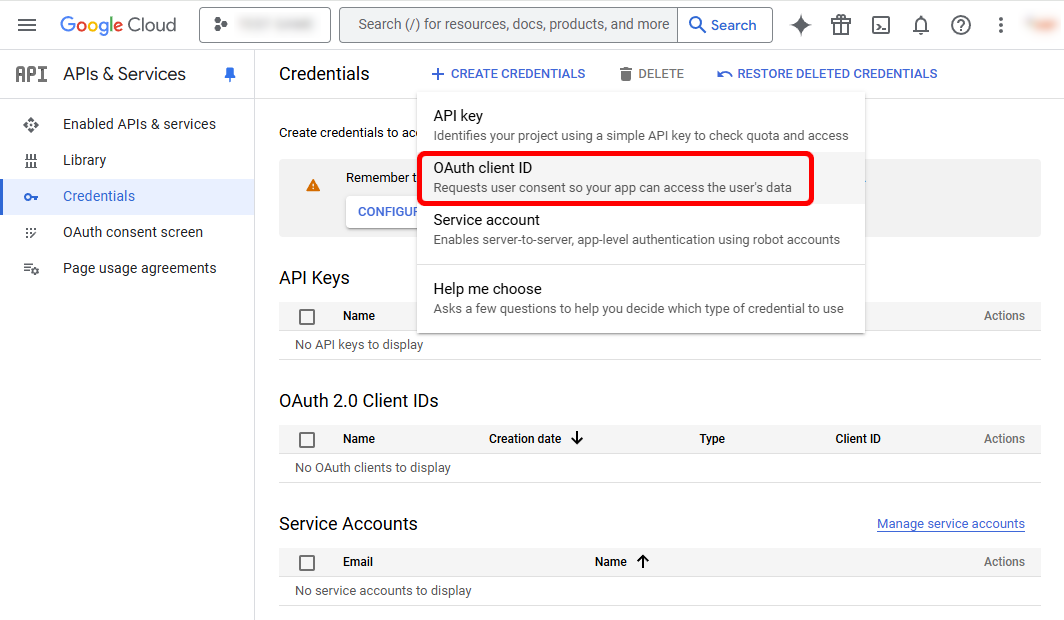The image size is (1064, 620).
Task: Click the warning triangle icon
Action: [x=313, y=185]
